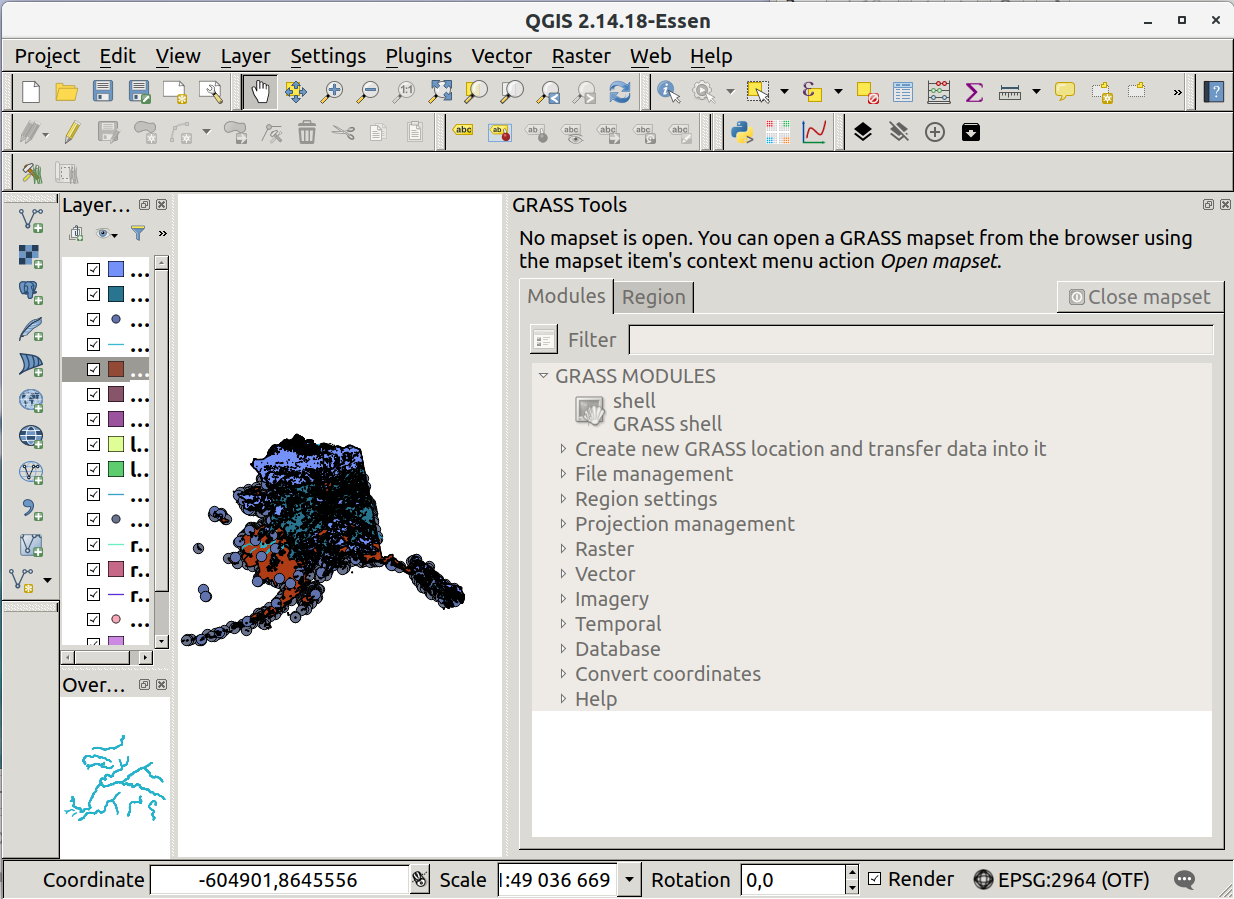This screenshot has height=899, width=1234.
Task: Toggle the pink circle point layer checkbox
Action: [93, 619]
